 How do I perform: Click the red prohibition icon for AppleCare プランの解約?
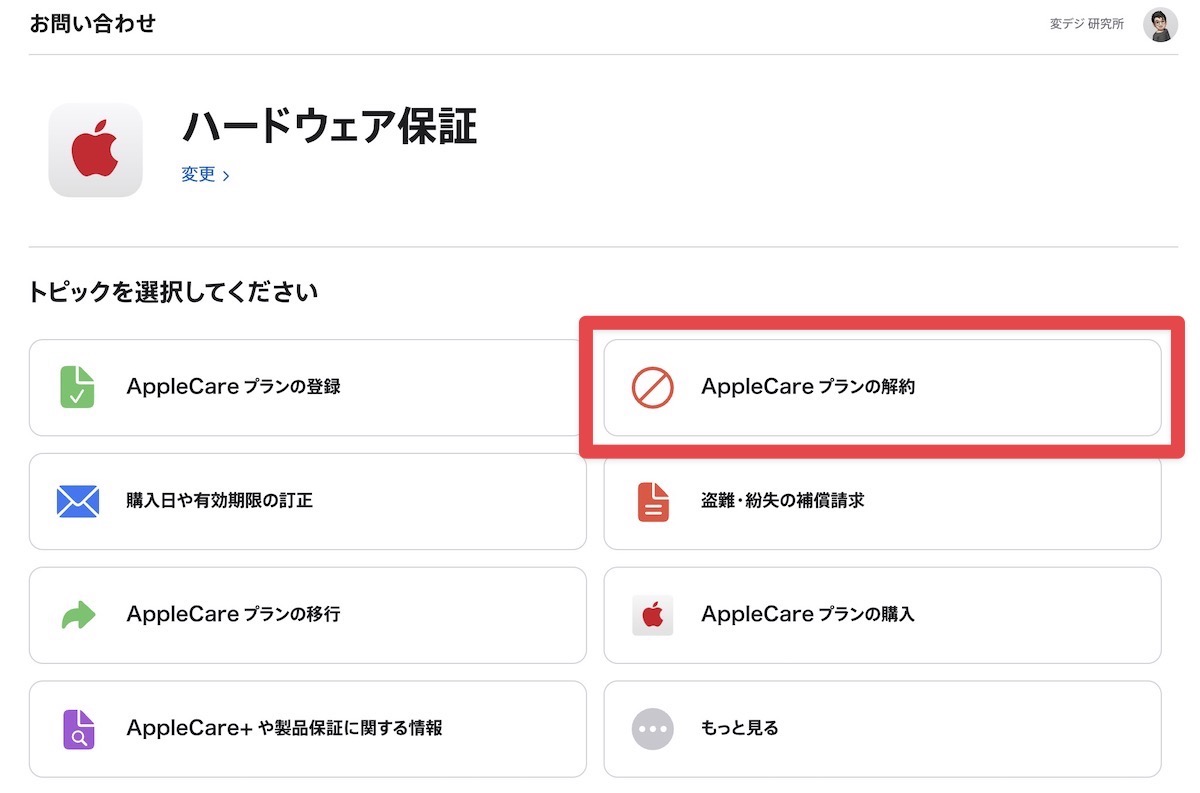(x=652, y=387)
